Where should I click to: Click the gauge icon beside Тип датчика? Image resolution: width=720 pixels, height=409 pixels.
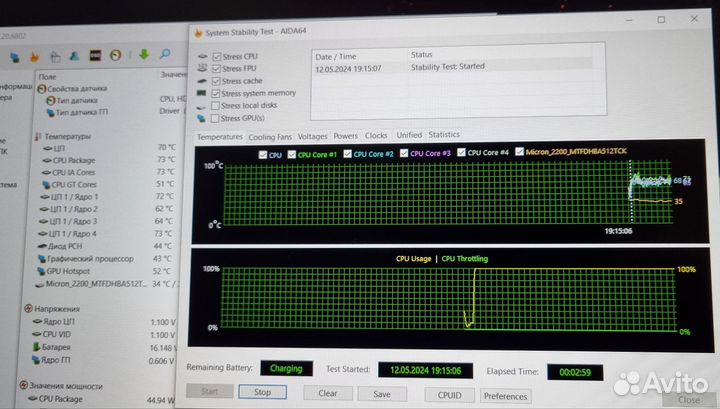tap(51, 100)
